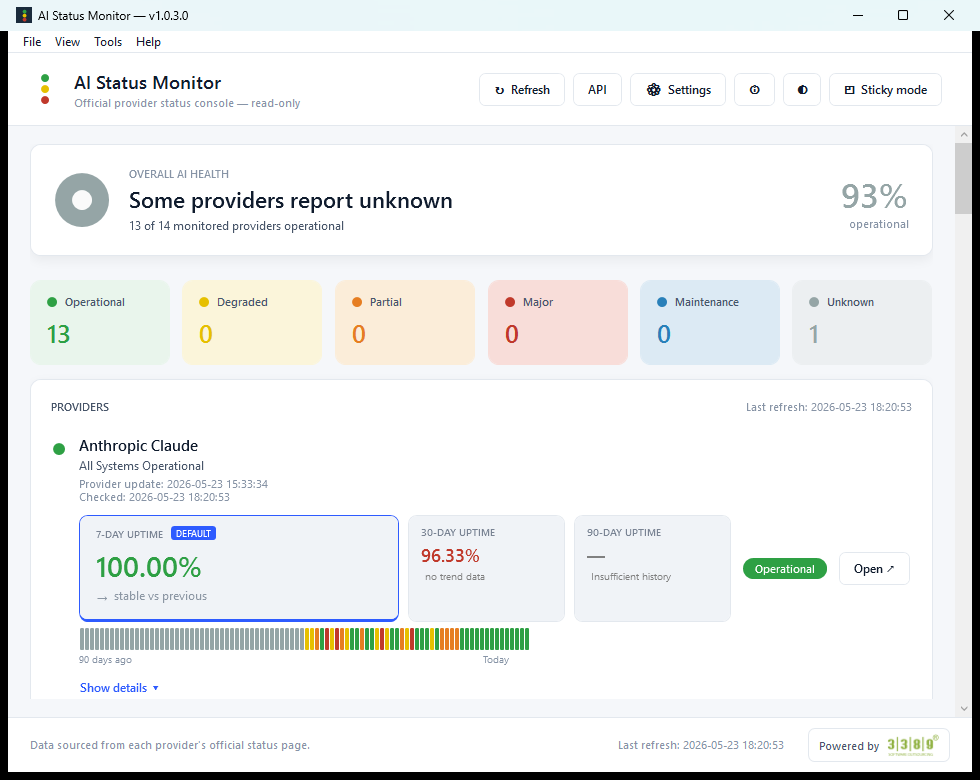The height and width of the screenshot is (780, 980).
Task: Open the File menu
Action: pyautogui.click(x=32, y=42)
